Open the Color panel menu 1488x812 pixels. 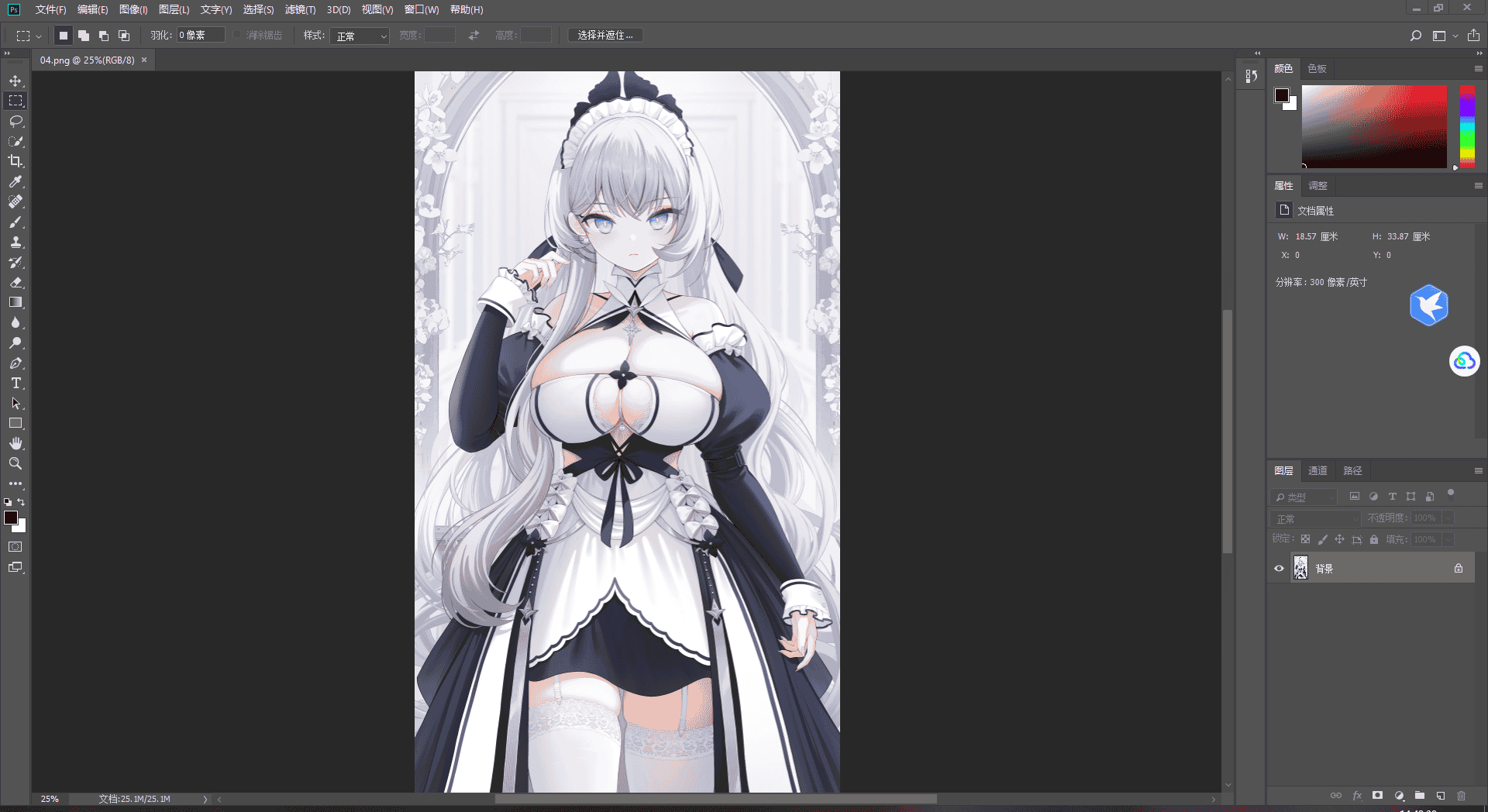point(1478,69)
